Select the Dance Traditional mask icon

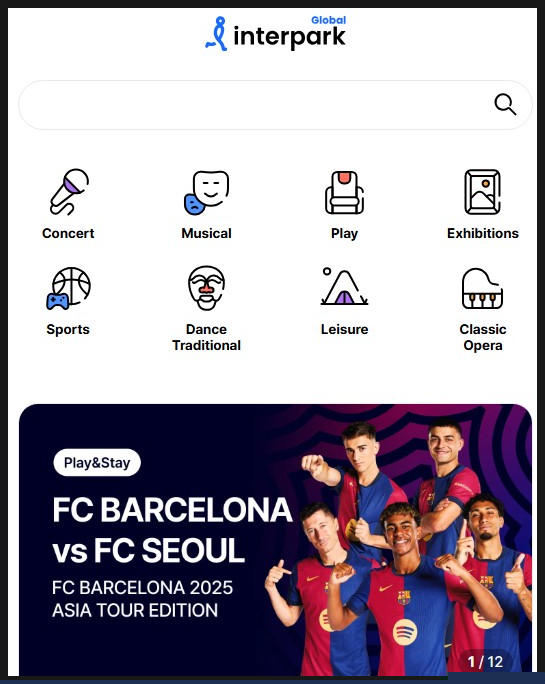(x=206, y=288)
